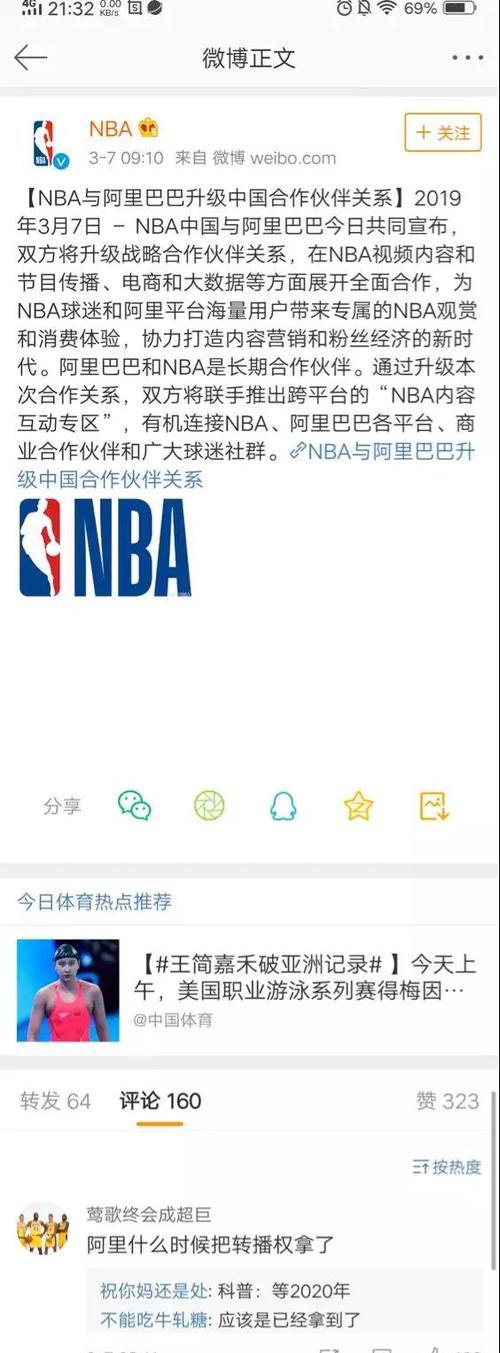Image resolution: width=500 pixels, height=1353 pixels.
Task: Follow NBA with the 关注 button
Action: tap(443, 132)
